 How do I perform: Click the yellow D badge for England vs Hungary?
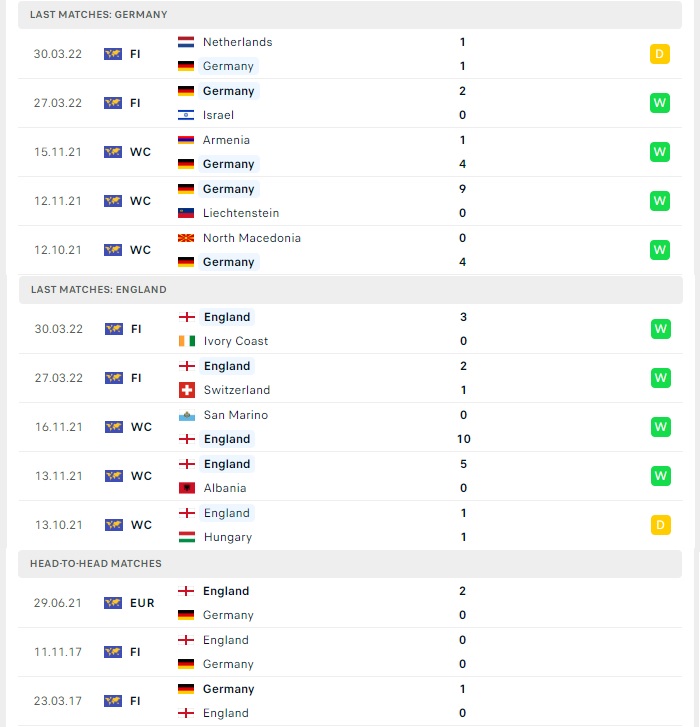click(x=661, y=525)
